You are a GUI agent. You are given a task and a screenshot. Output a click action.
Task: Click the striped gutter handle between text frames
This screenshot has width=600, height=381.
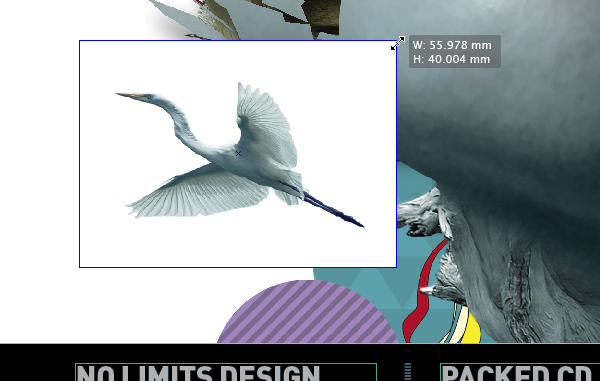(408, 372)
